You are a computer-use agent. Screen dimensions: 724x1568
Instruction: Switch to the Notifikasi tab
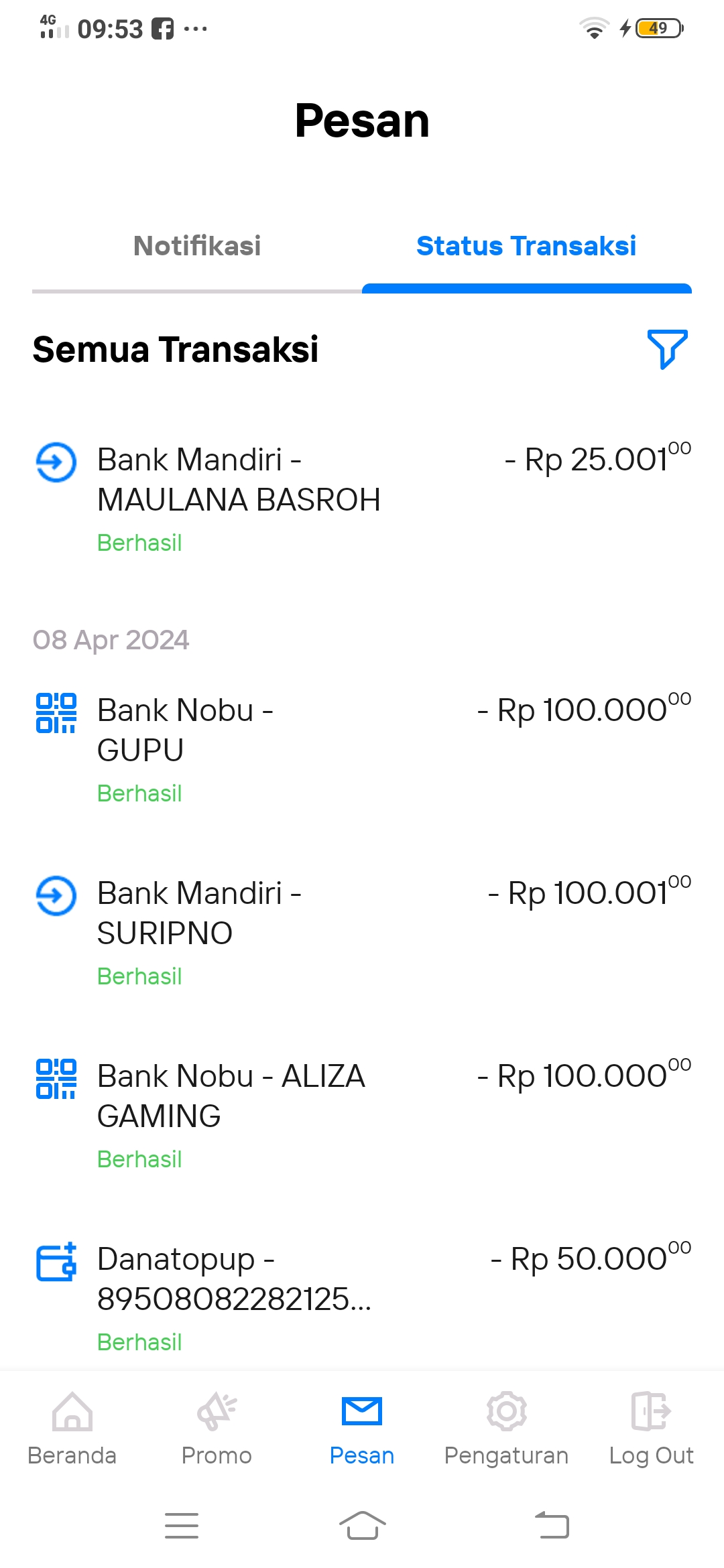[x=197, y=246]
